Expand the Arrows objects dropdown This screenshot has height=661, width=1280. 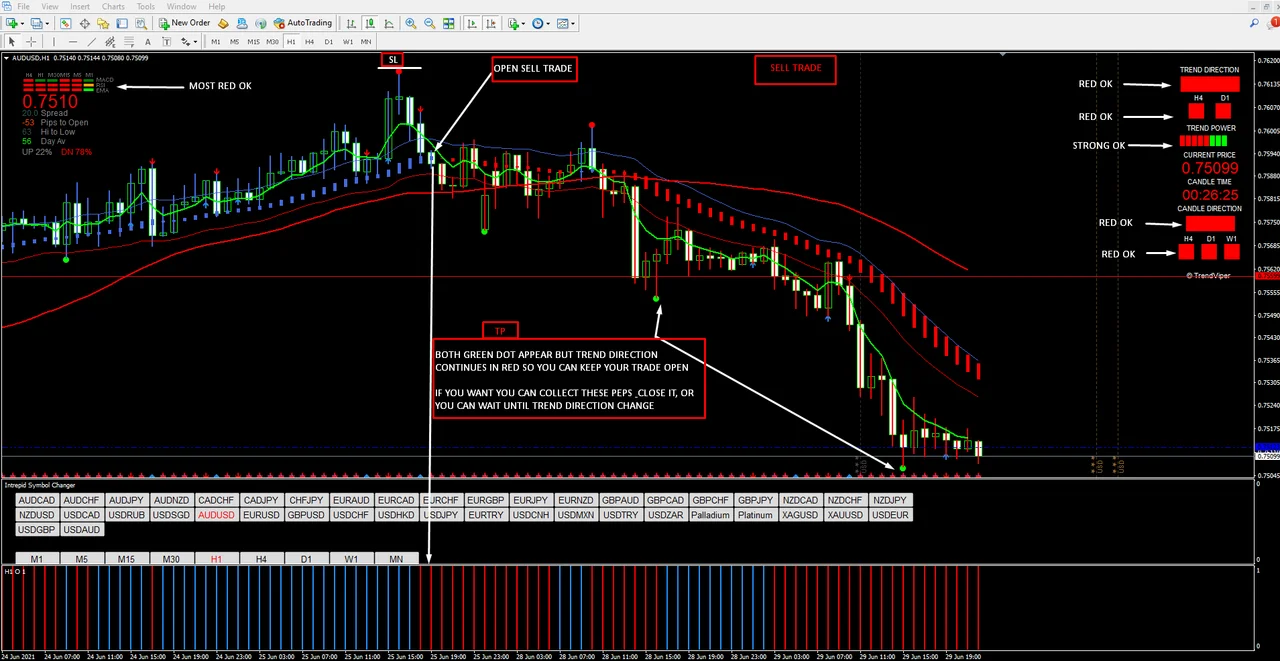point(195,42)
